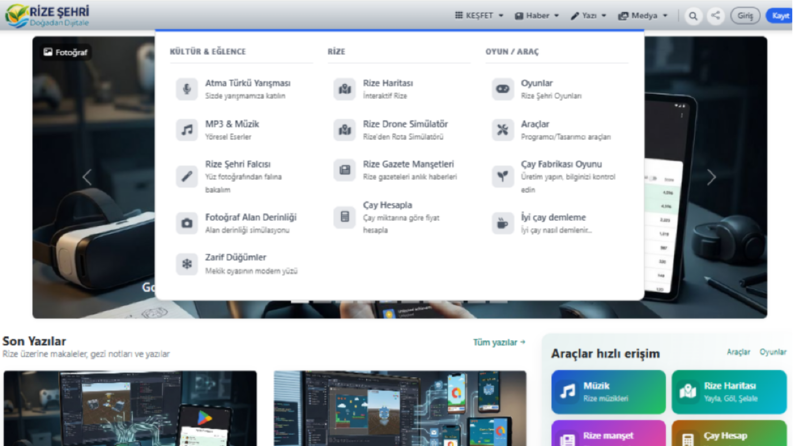Image resolution: width=793 pixels, height=446 pixels.
Task: Click the gamepad icon beside Oyunlar
Action: [503, 89]
